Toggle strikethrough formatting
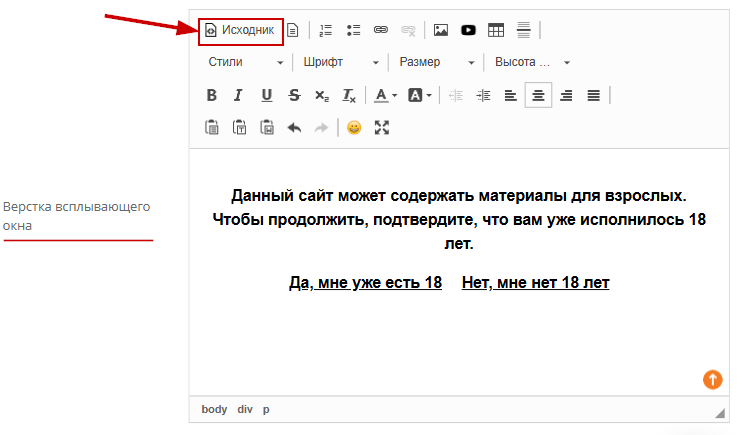Viewport: 740px width, 435px height. click(x=294, y=95)
